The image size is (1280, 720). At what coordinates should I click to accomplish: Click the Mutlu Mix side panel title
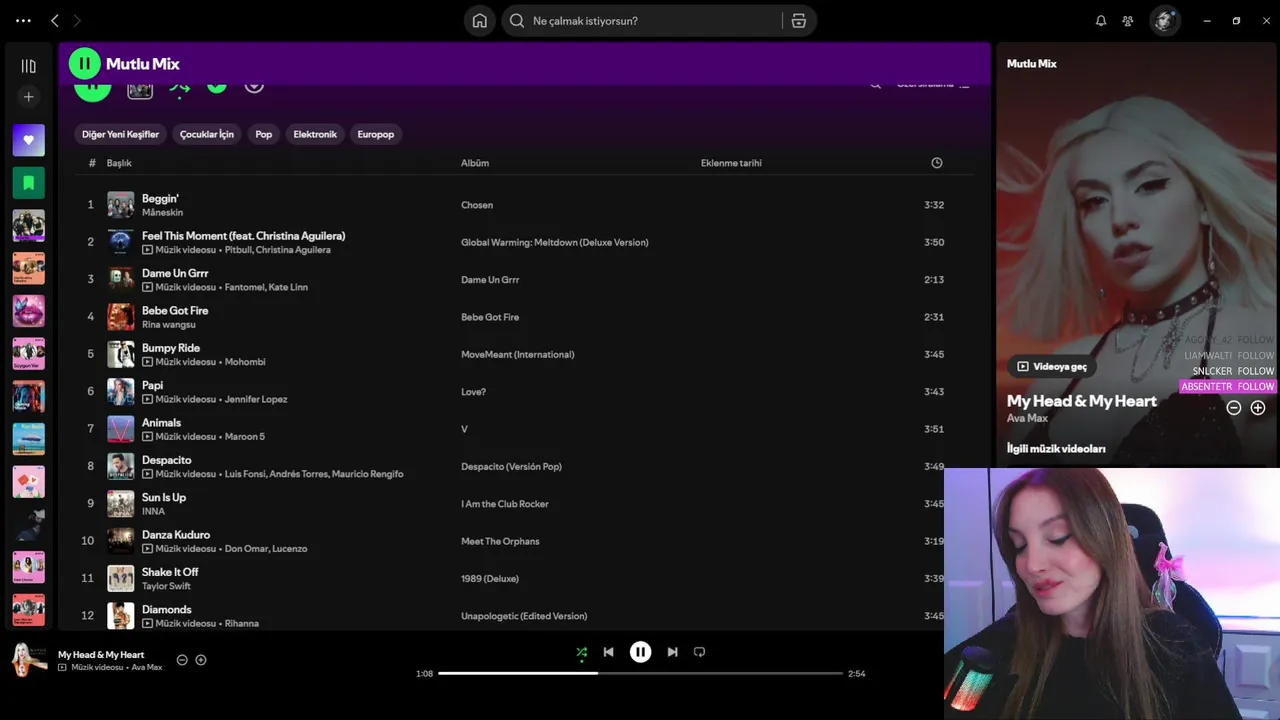[1031, 64]
